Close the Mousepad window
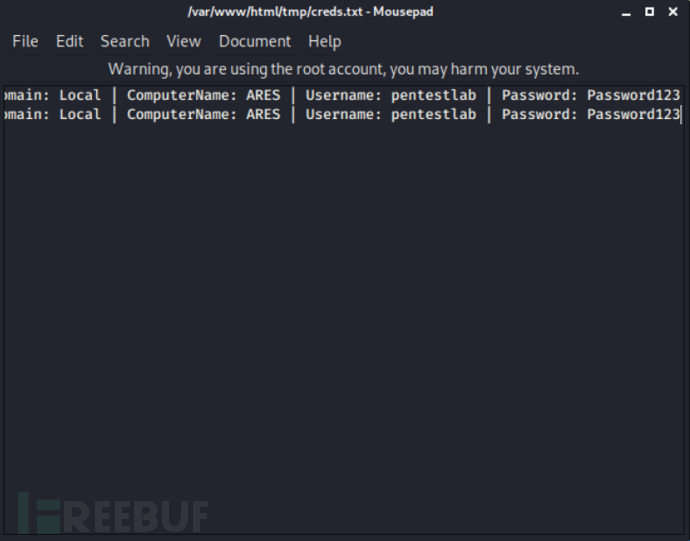 (x=673, y=12)
